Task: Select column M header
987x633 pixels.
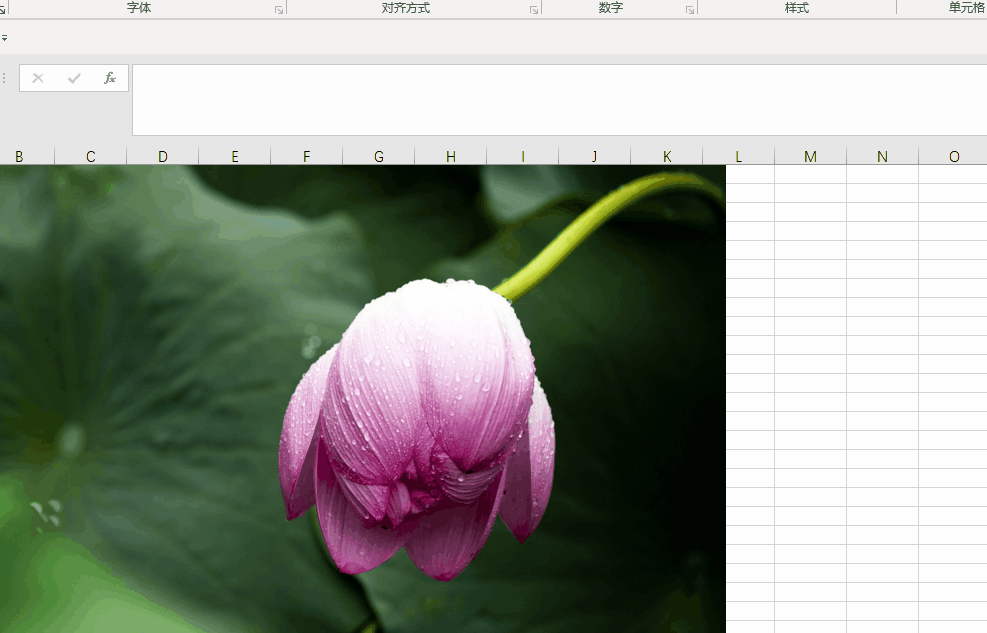Action: (x=810, y=156)
